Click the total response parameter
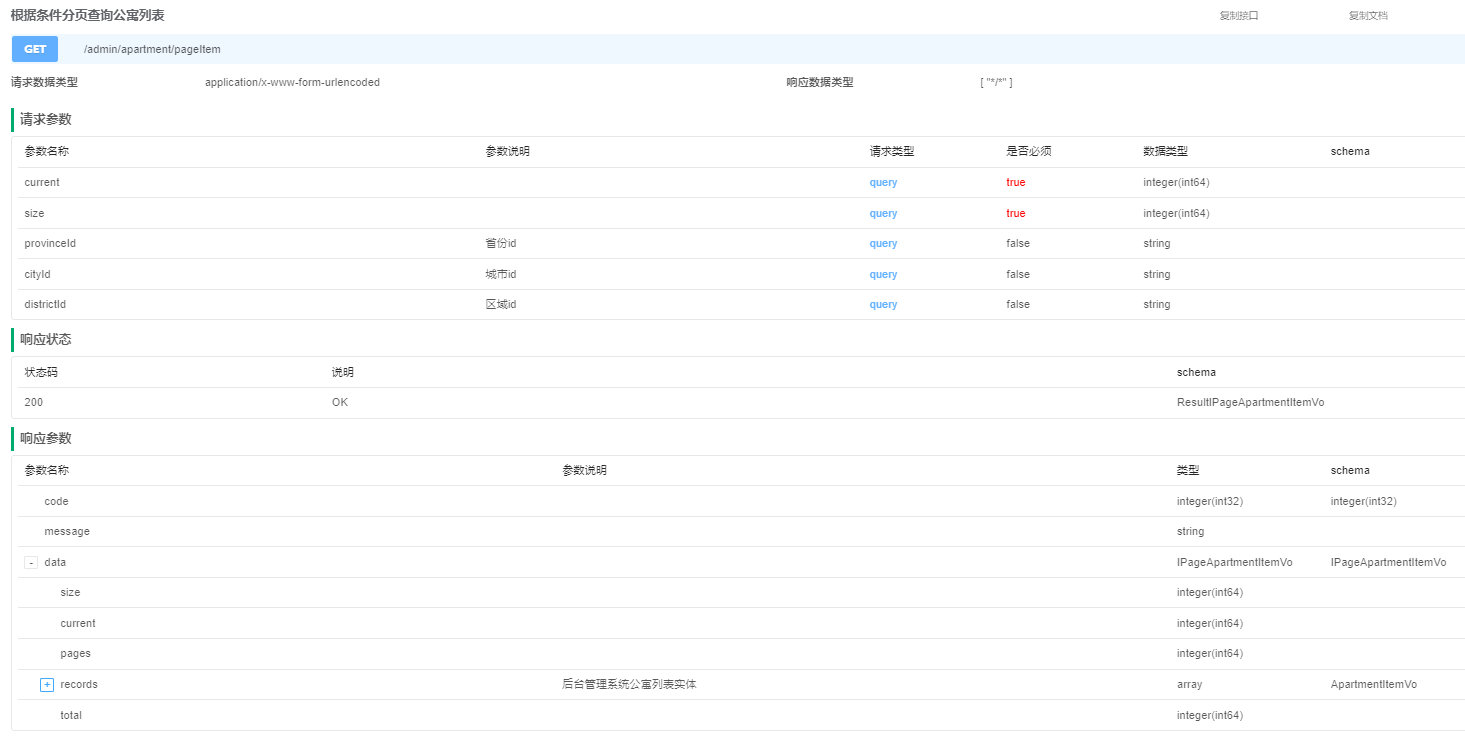Image resolution: width=1465 pixels, height=739 pixels. click(71, 716)
